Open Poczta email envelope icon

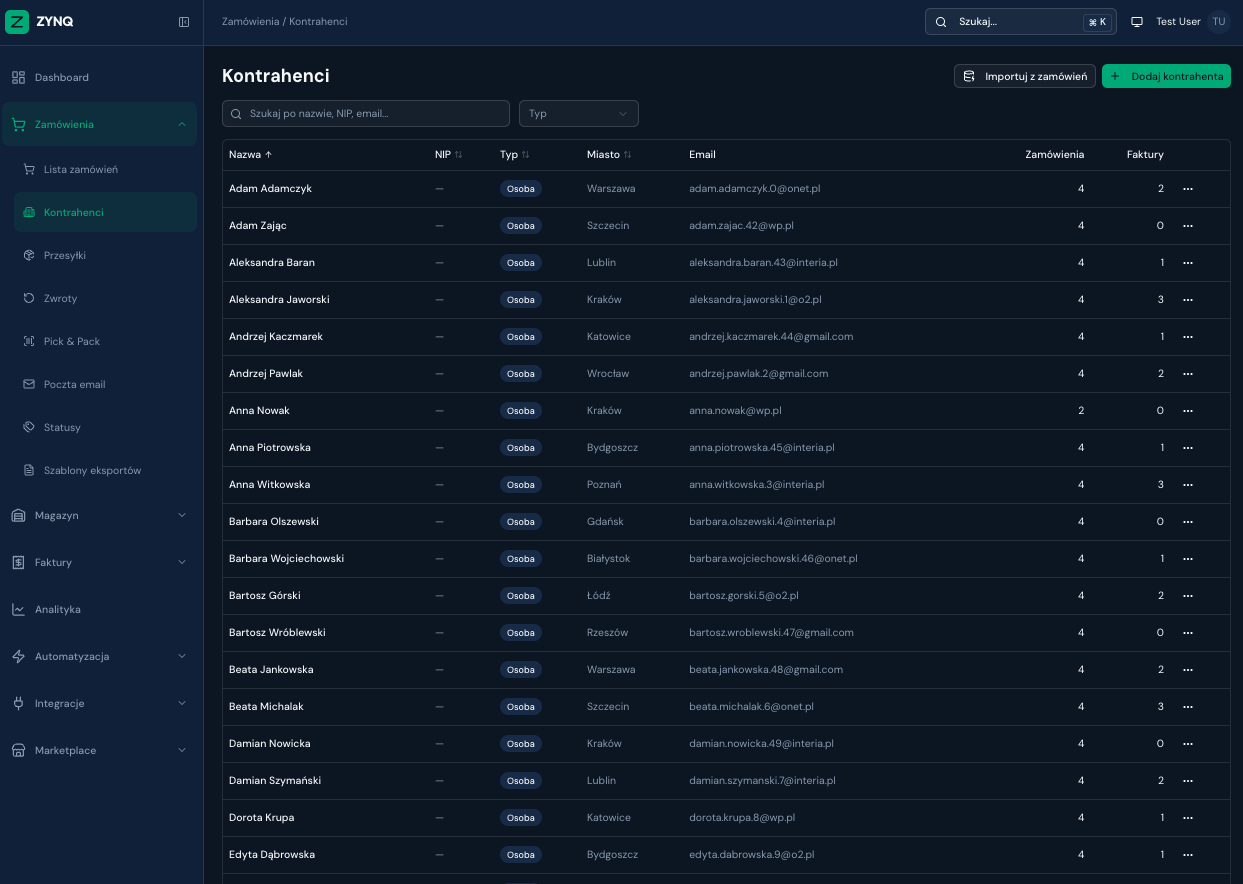(x=29, y=384)
